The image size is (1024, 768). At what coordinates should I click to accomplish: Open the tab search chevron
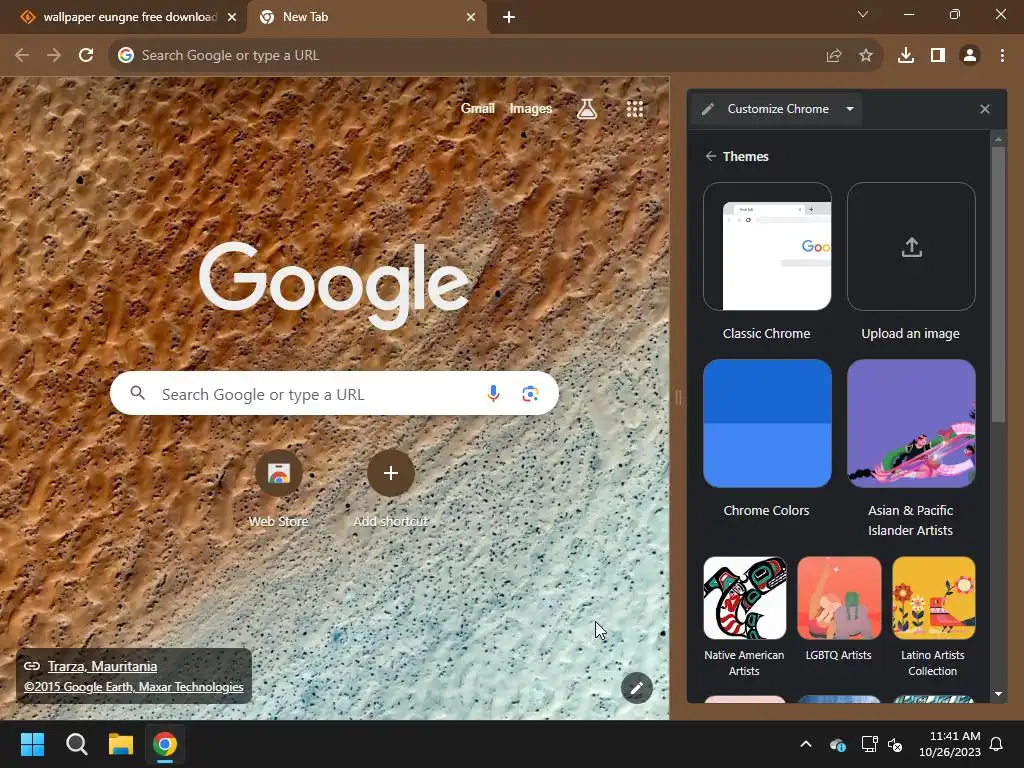[x=863, y=14]
